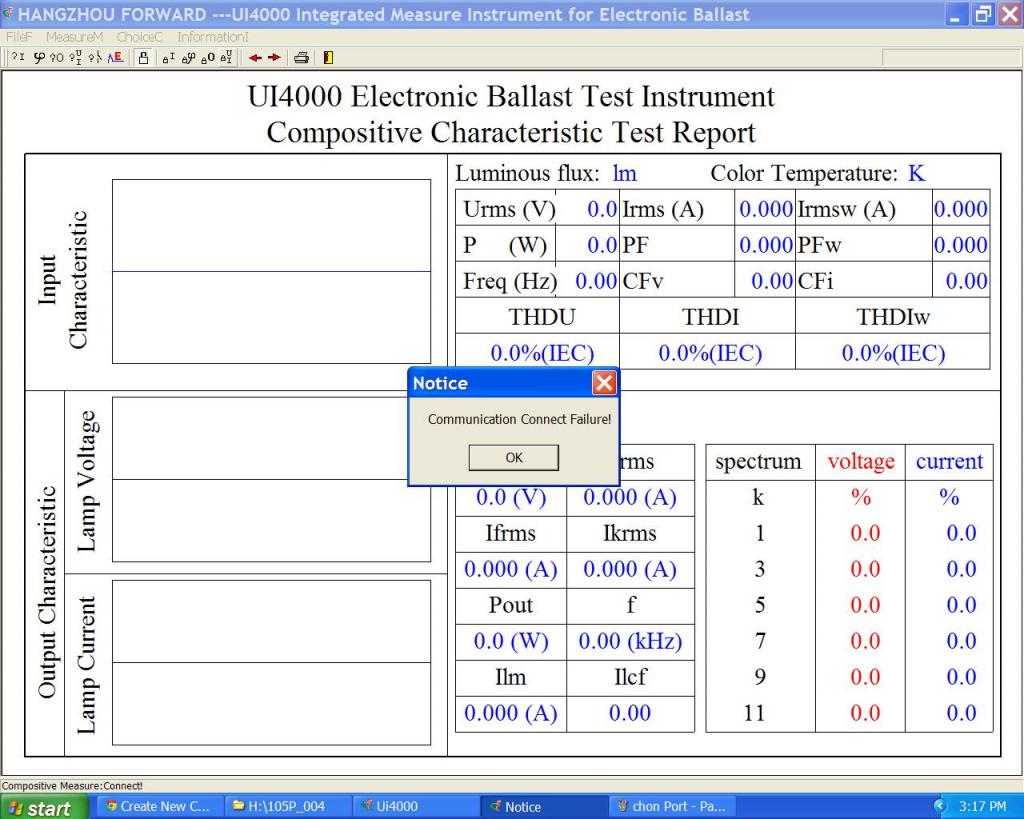Click the red right arrow toolbar icon
This screenshot has height=819, width=1024.
tap(275, 58)
